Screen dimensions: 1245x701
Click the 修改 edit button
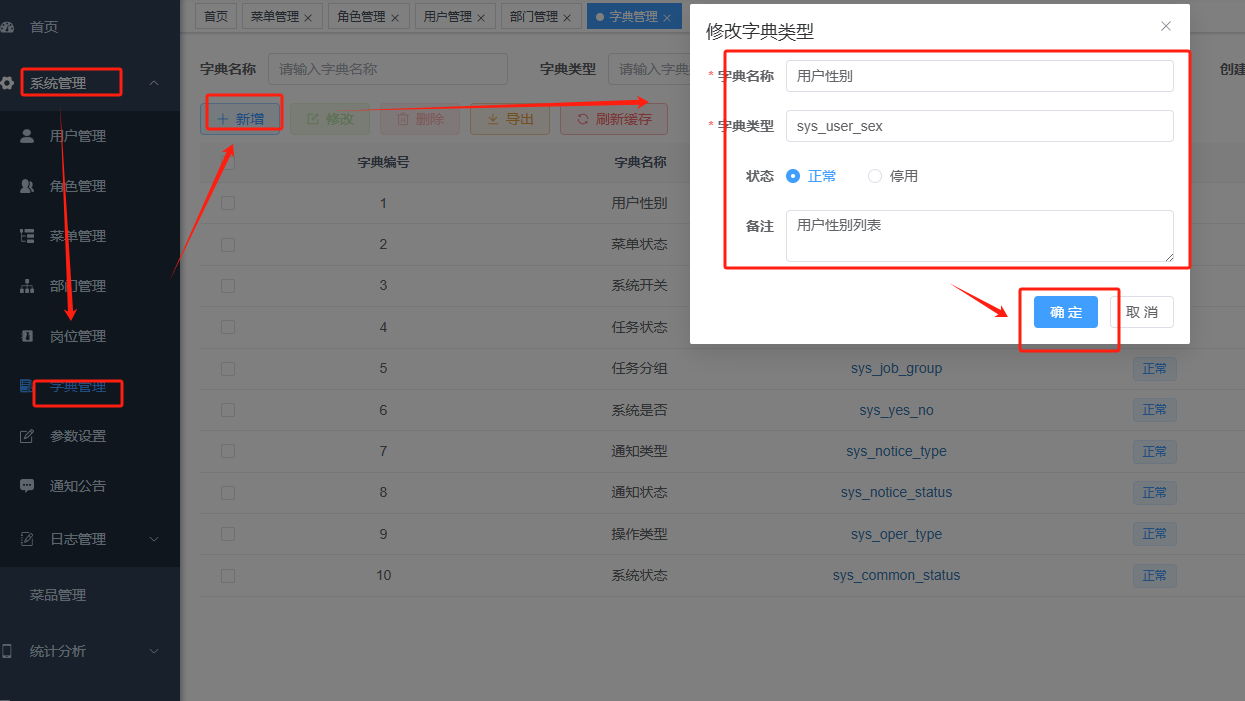pos(330,119)
